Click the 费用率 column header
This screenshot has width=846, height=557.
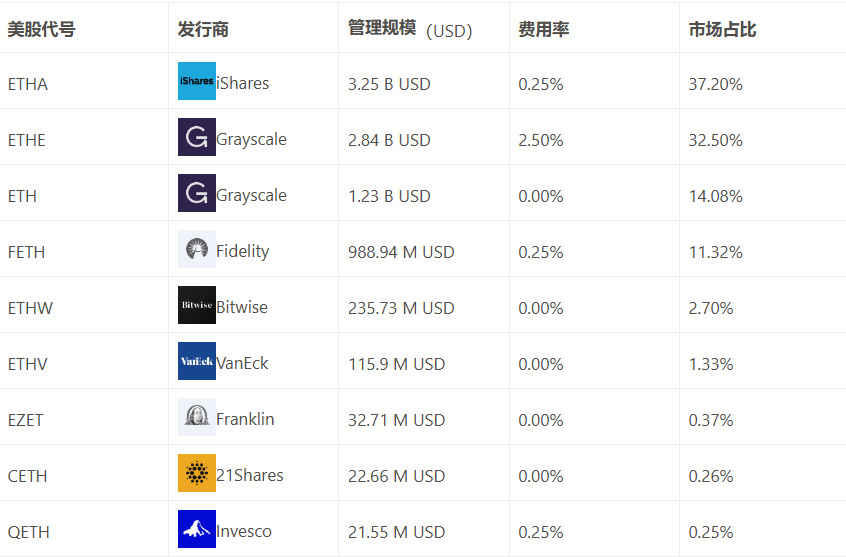click(x=544, y=29)
